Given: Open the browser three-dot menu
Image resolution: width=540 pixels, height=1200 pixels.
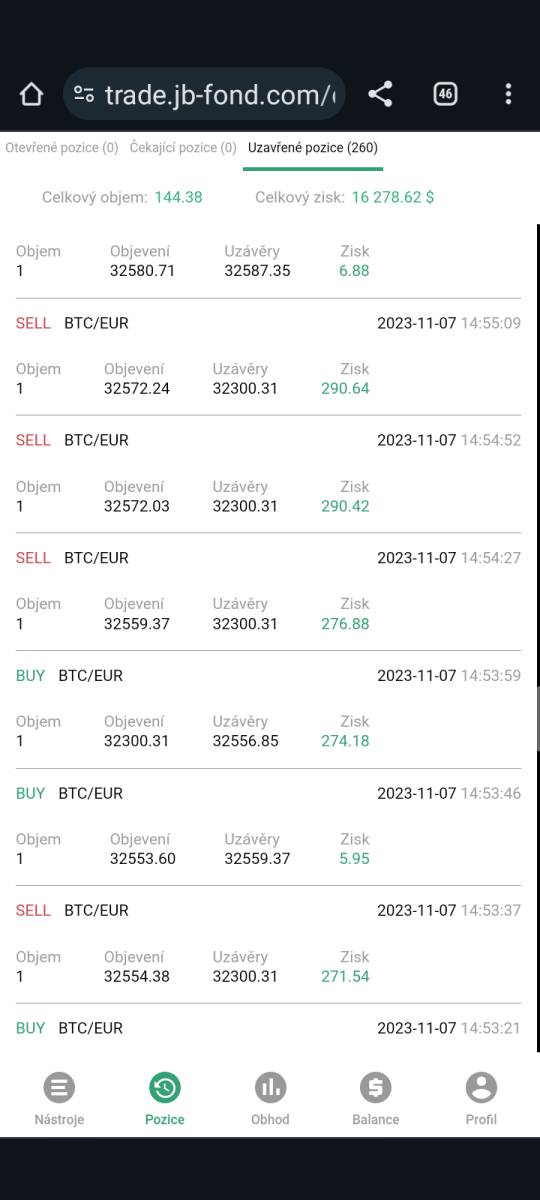Looking at the screenshot, I should (x=508, y=94).
